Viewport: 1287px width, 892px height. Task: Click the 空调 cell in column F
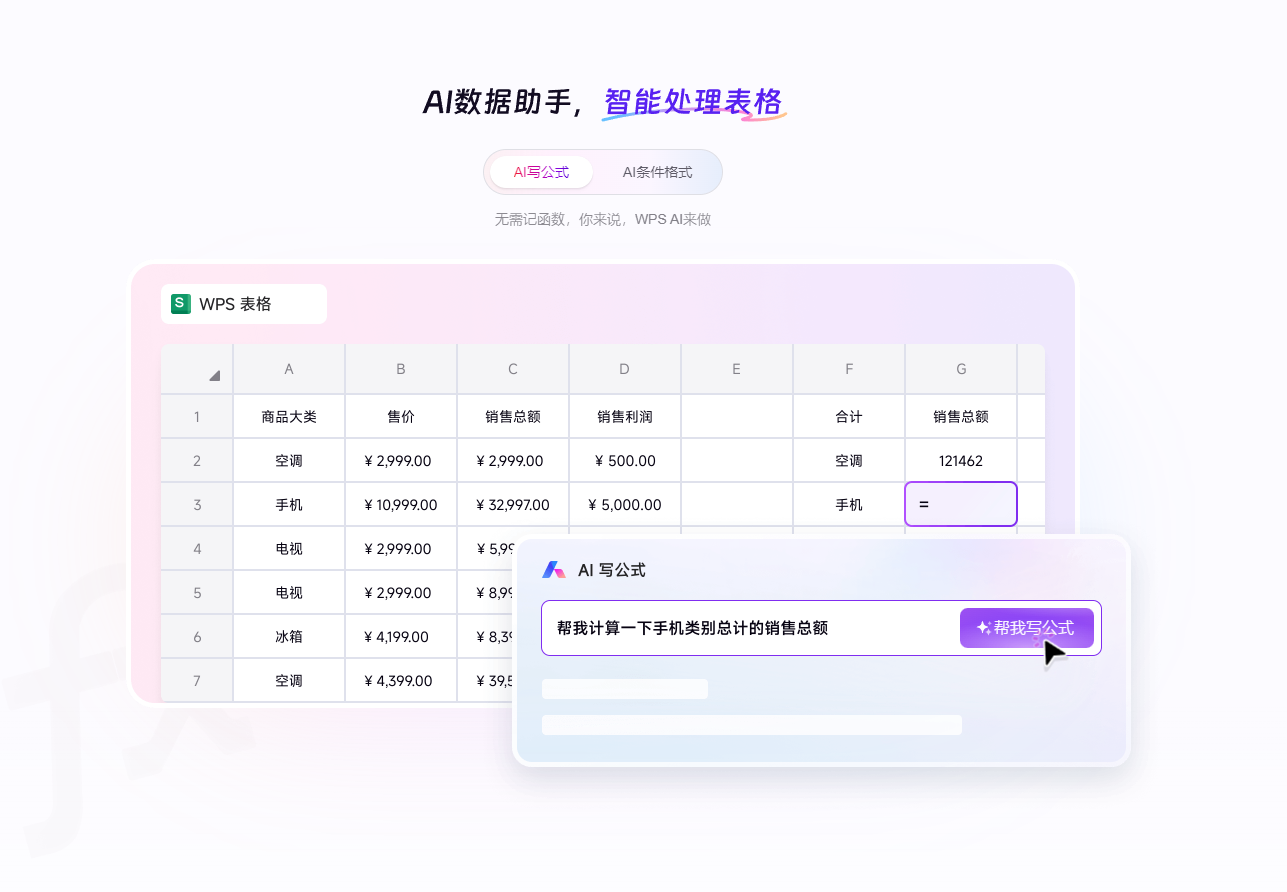click(849, 461)
